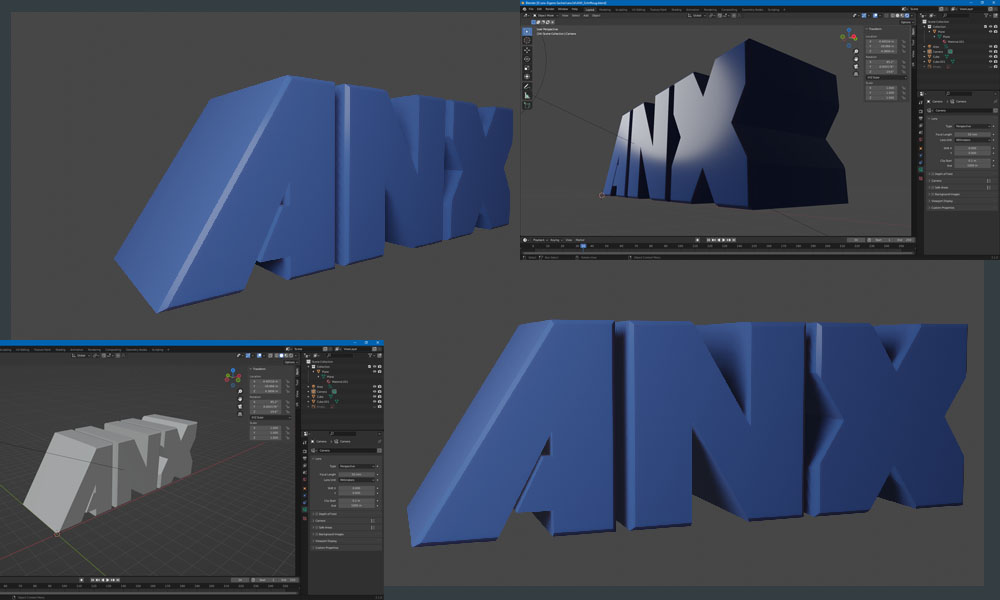The height and width of the screenshot is (600, 1000).
Task: Select the Annotate pencil tool
Action: [x=527, y=86]
